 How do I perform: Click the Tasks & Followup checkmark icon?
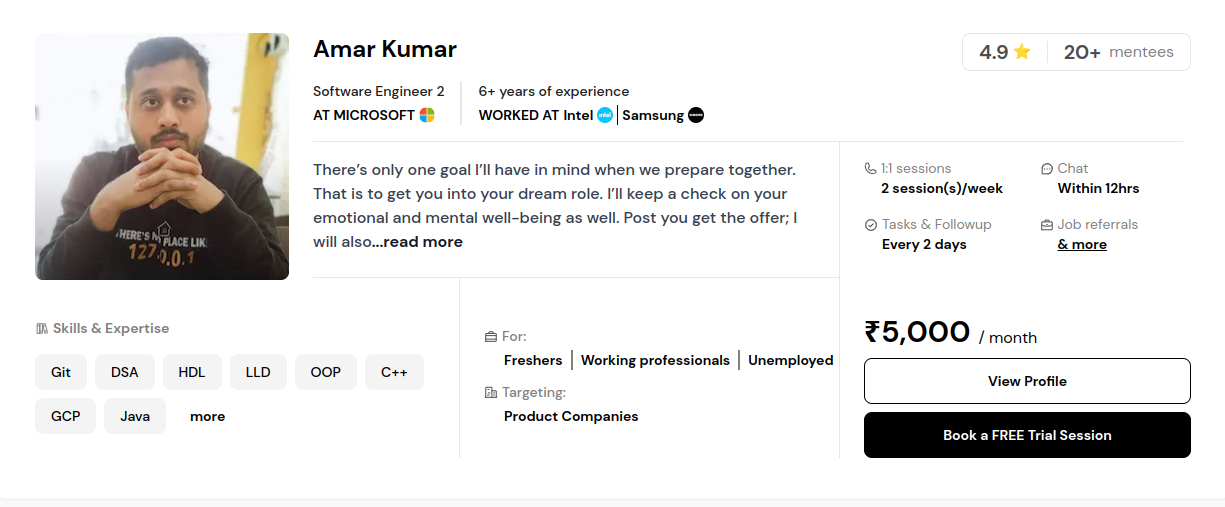pyautogui.click(x=871, y=224)
